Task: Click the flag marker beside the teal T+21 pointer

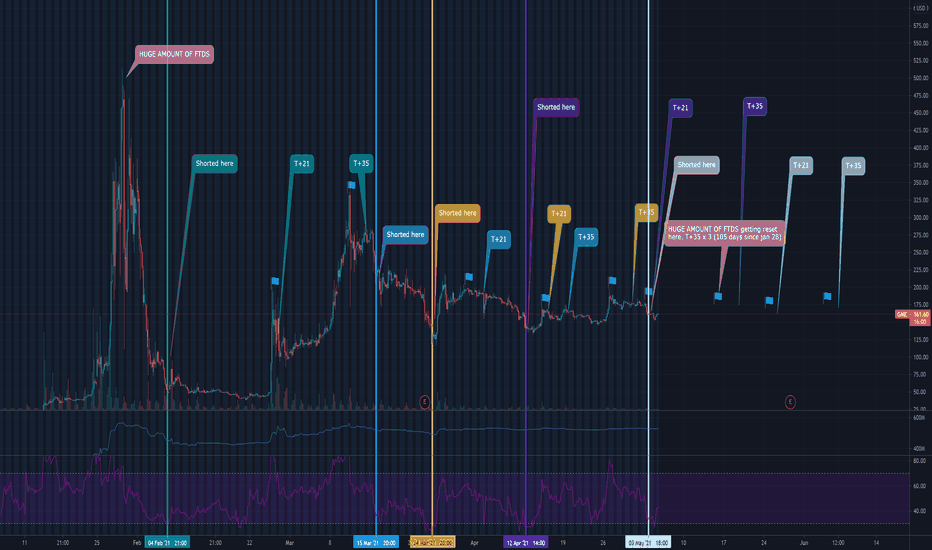Action: pos(275,281)
